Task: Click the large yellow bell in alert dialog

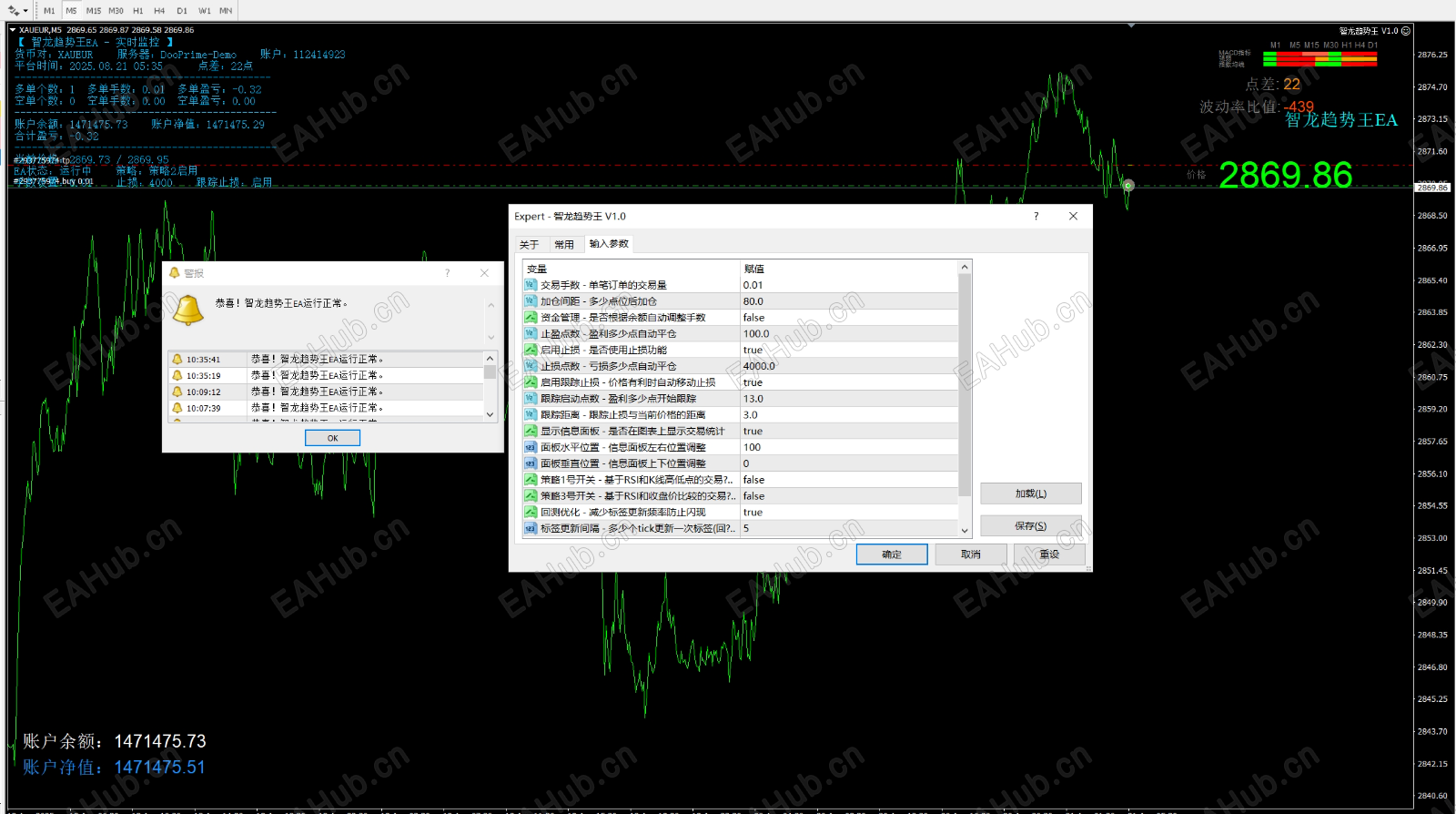Action: 188,310
